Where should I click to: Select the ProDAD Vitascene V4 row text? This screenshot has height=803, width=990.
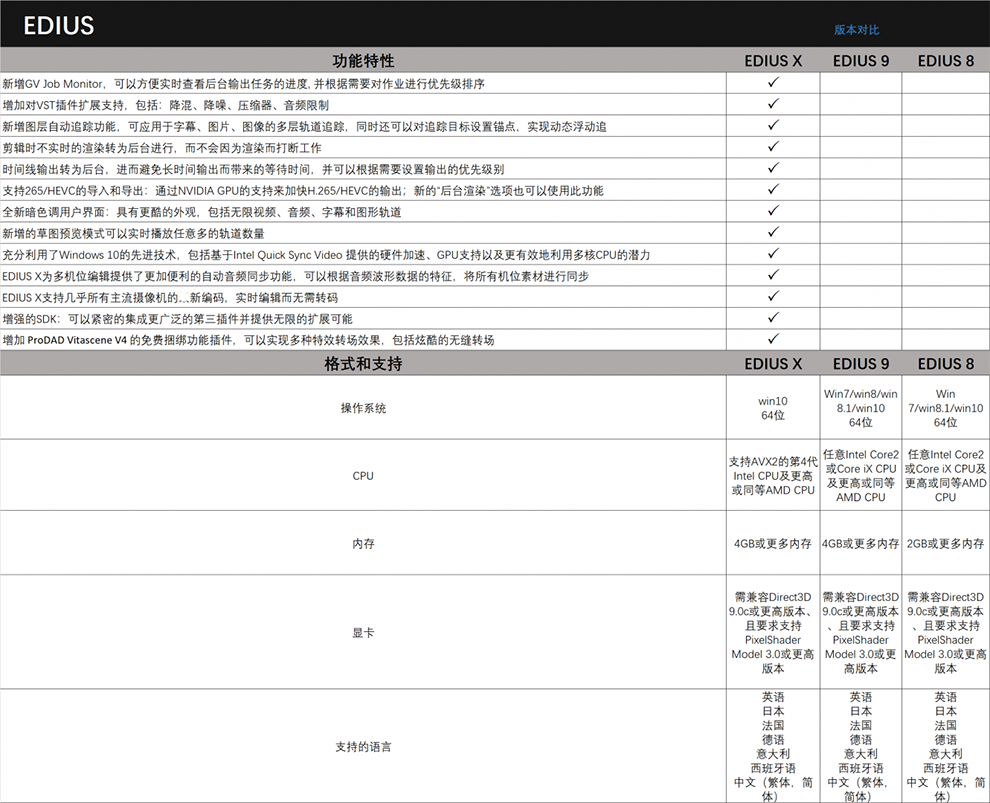click(x=248, y=341)
